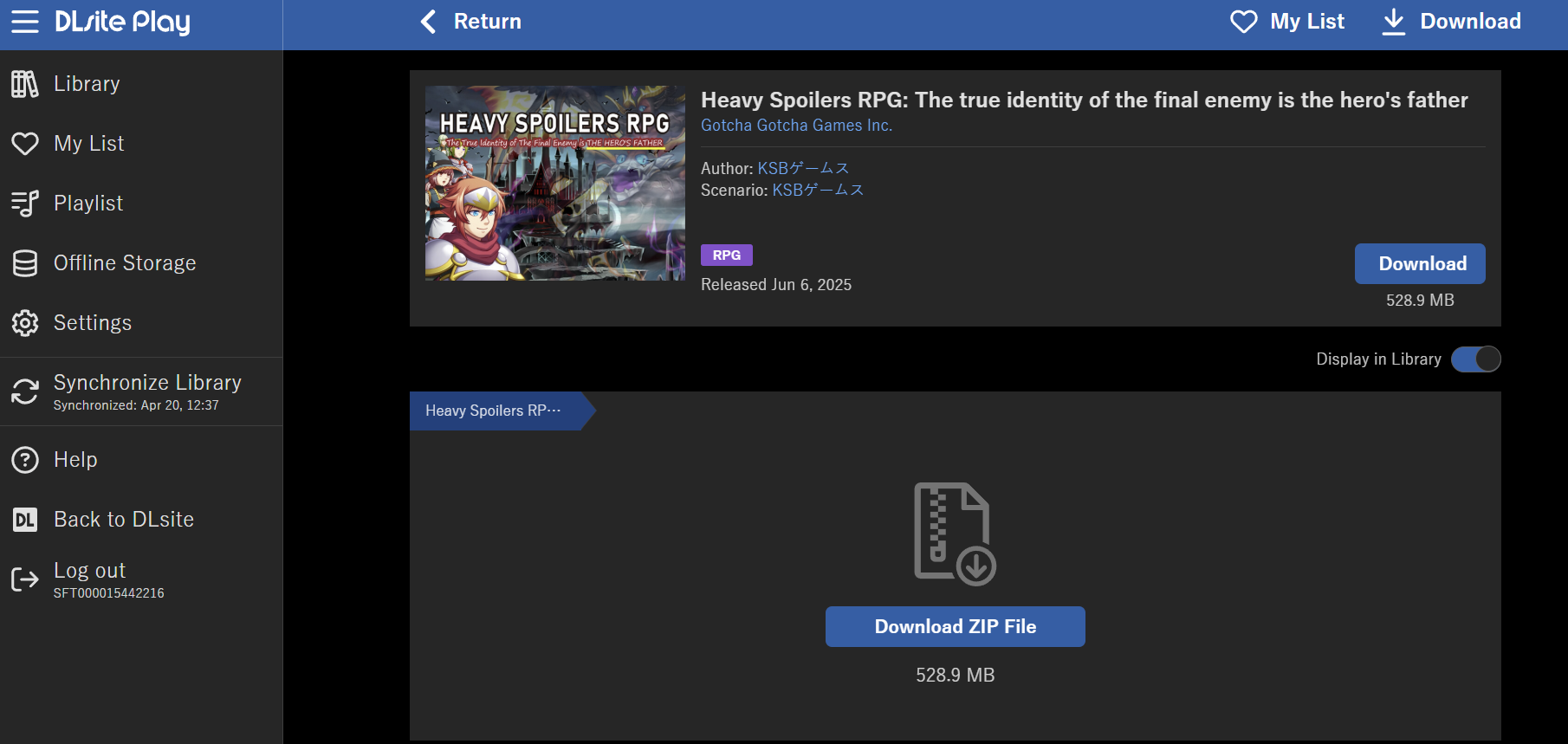1568x744 pixels.
Task: Click the Display in Library label
Action: click(x=1379, y=359)
